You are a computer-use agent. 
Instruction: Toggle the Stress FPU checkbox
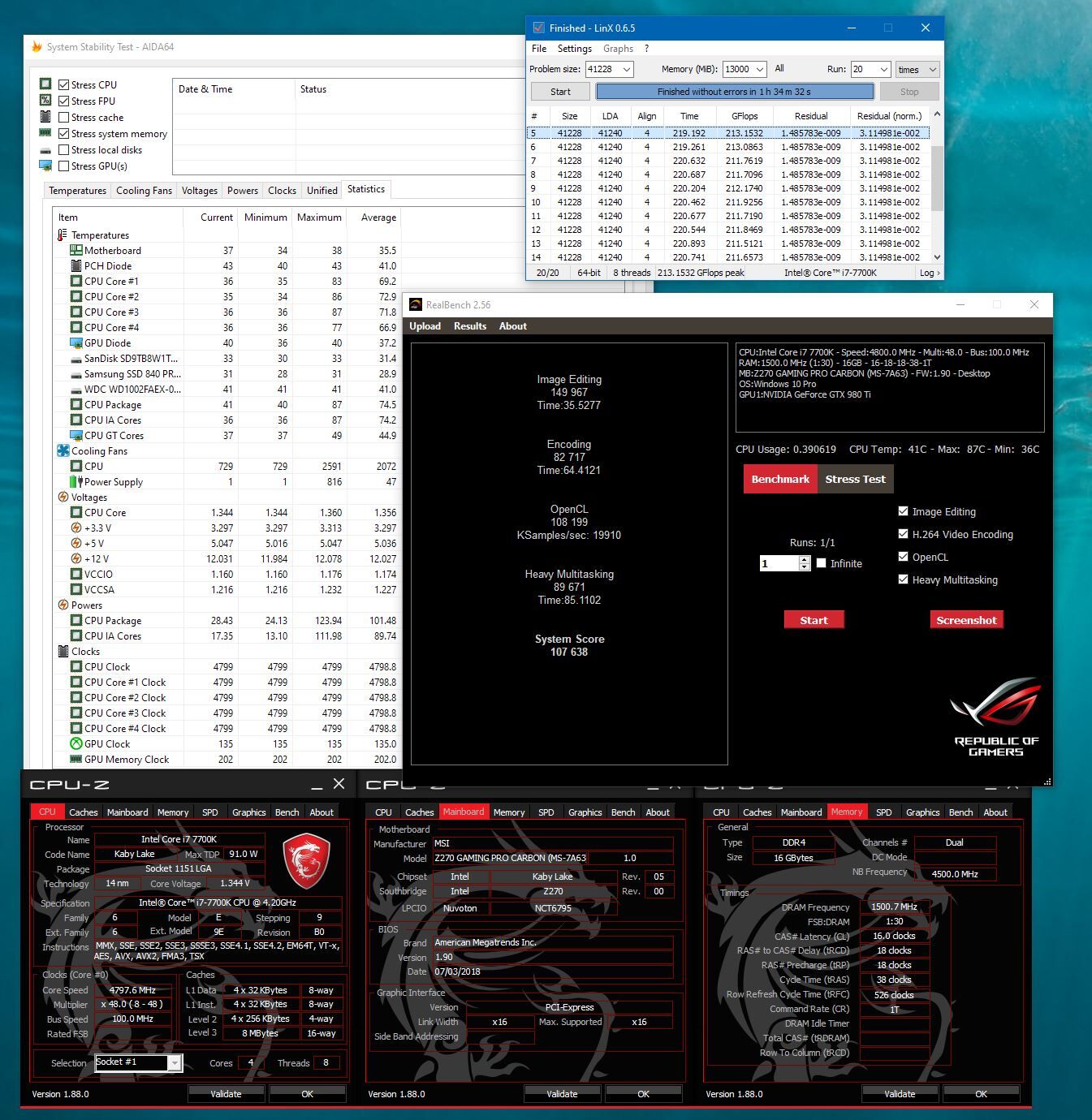63,101
